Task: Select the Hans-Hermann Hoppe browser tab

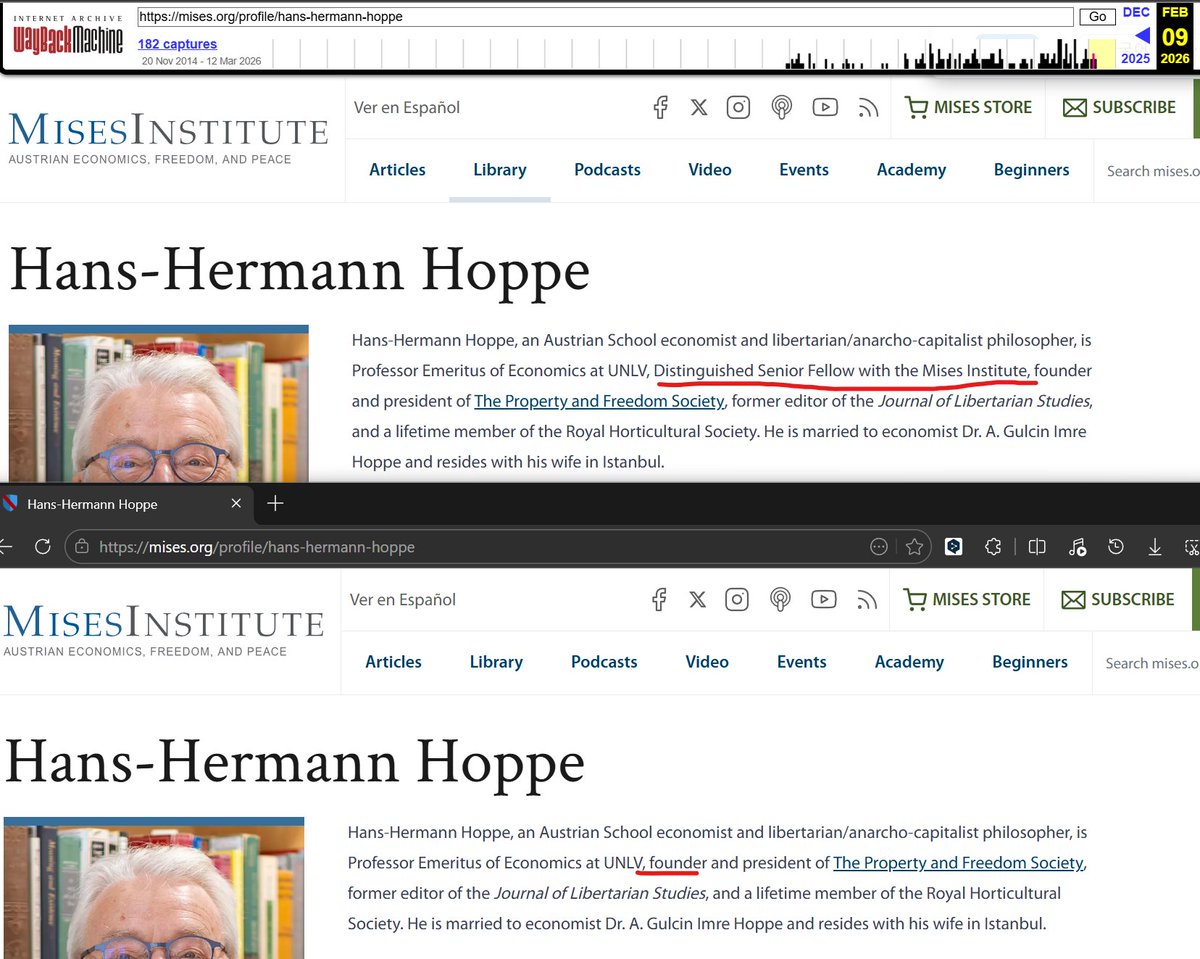Action: point(128,504)
